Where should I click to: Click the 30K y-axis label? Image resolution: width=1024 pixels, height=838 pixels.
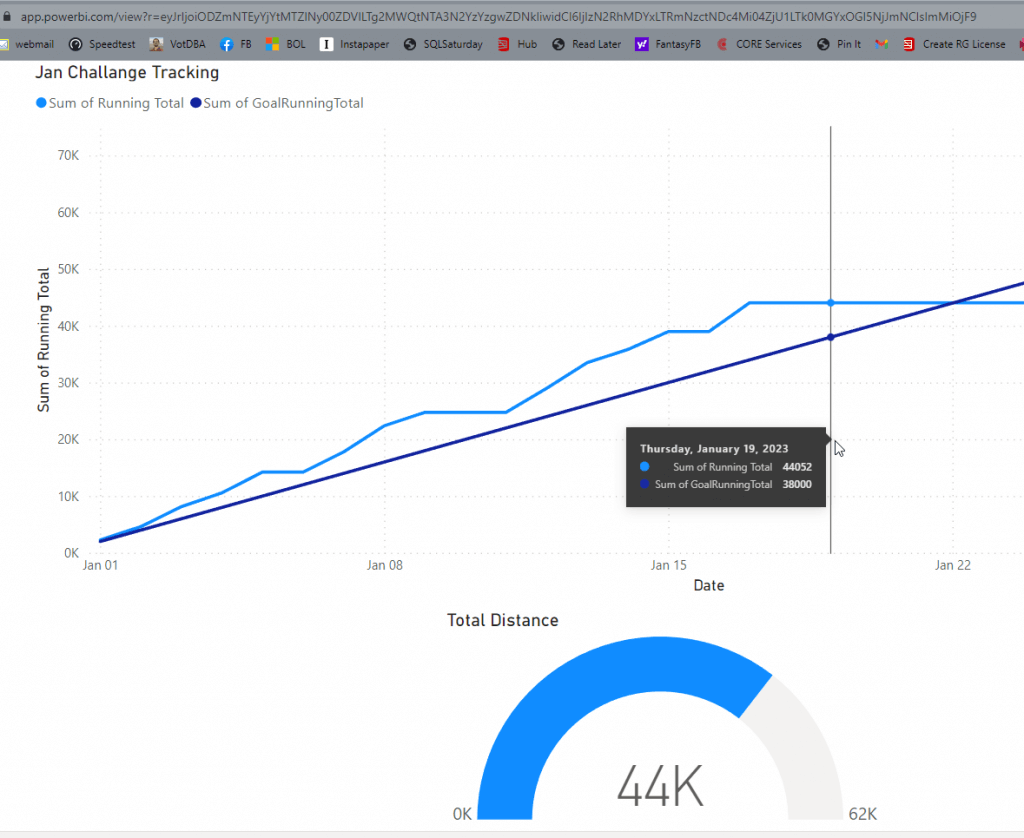point(69,383)
